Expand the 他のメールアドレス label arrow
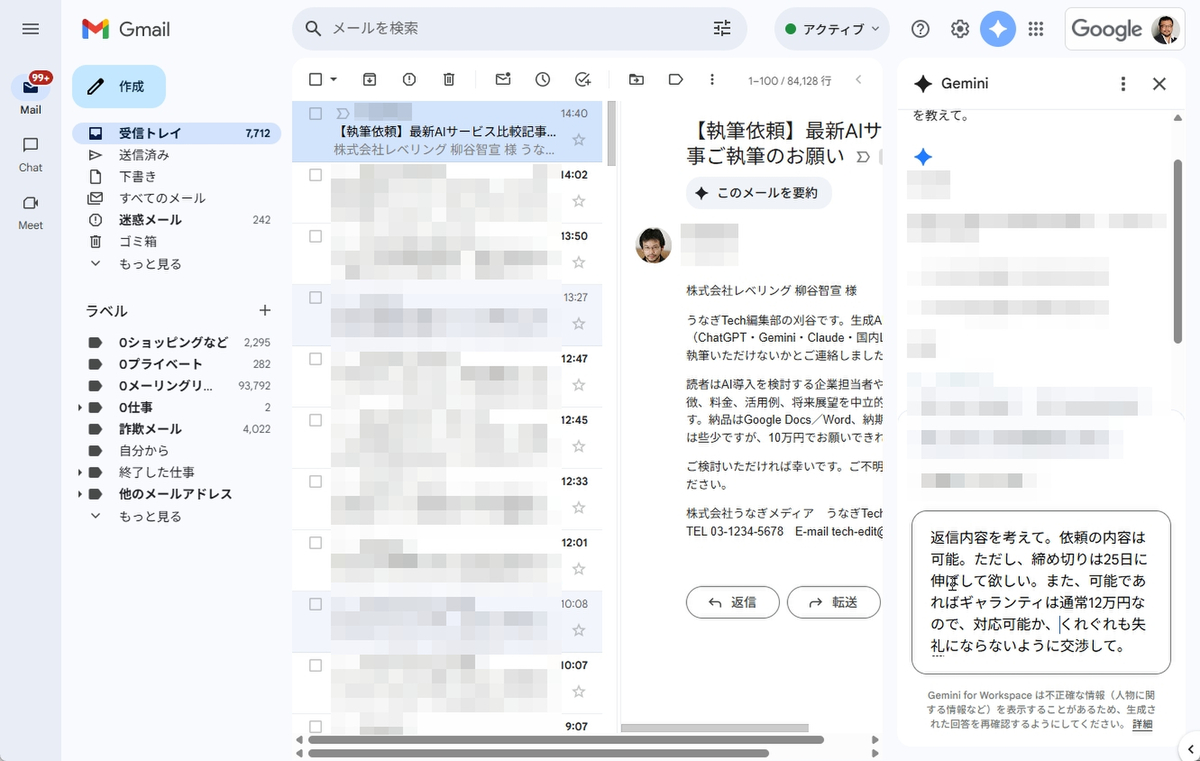Screen dimensions: 1200x761 coord(80,494)
